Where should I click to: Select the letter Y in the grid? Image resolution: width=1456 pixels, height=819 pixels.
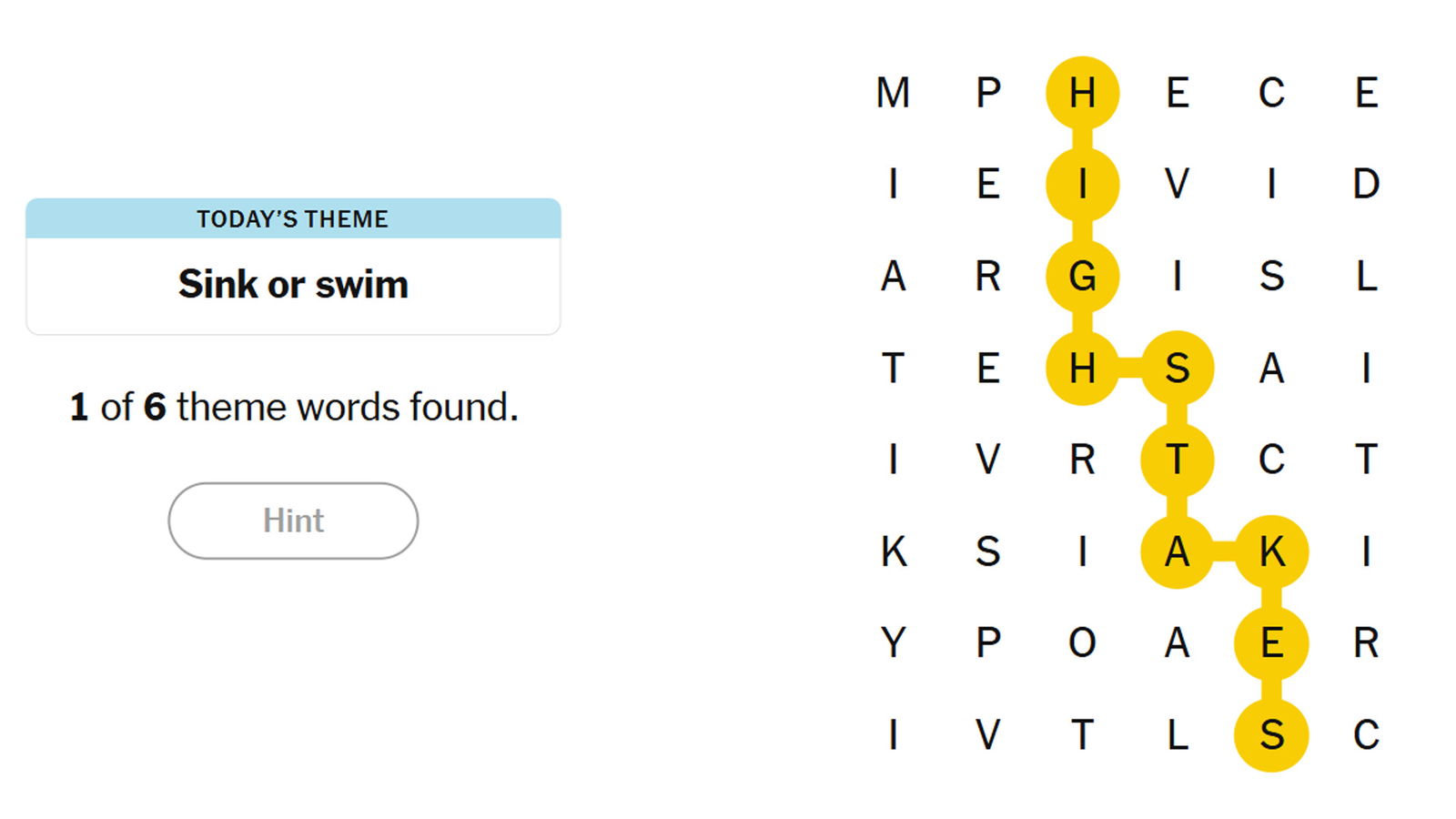tap(893, 643)
